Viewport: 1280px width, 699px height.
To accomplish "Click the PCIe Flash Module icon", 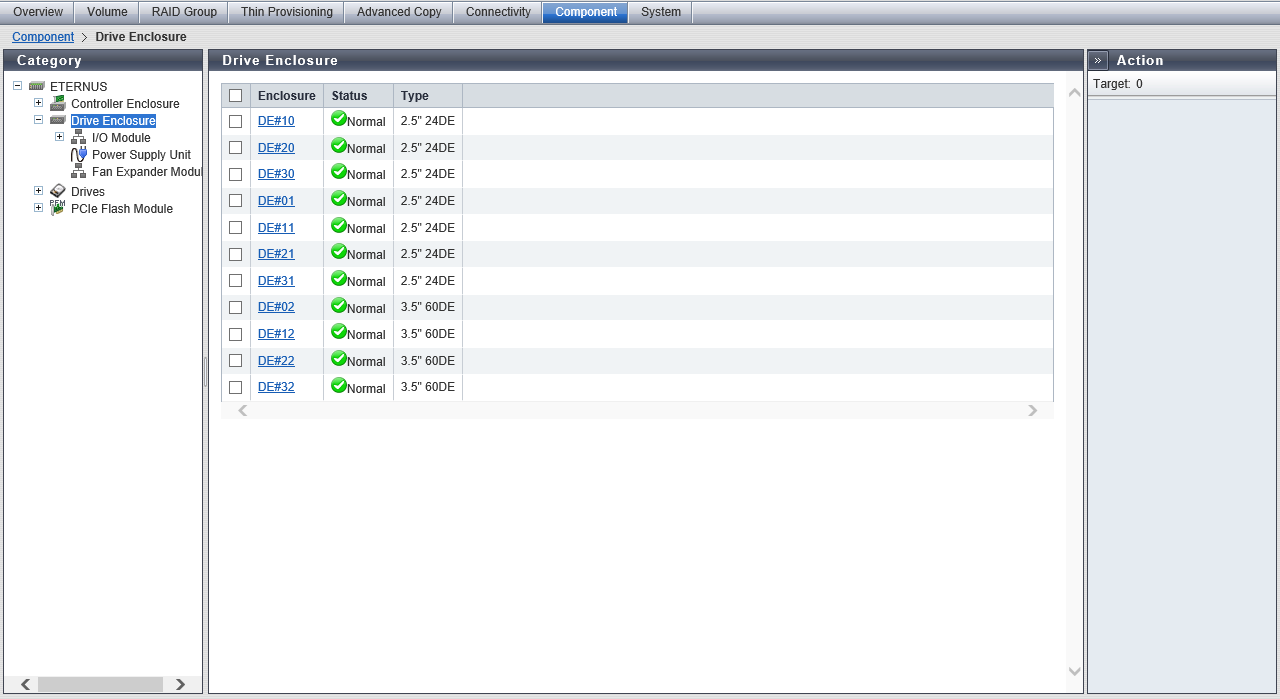I will [x=58, y=208].
